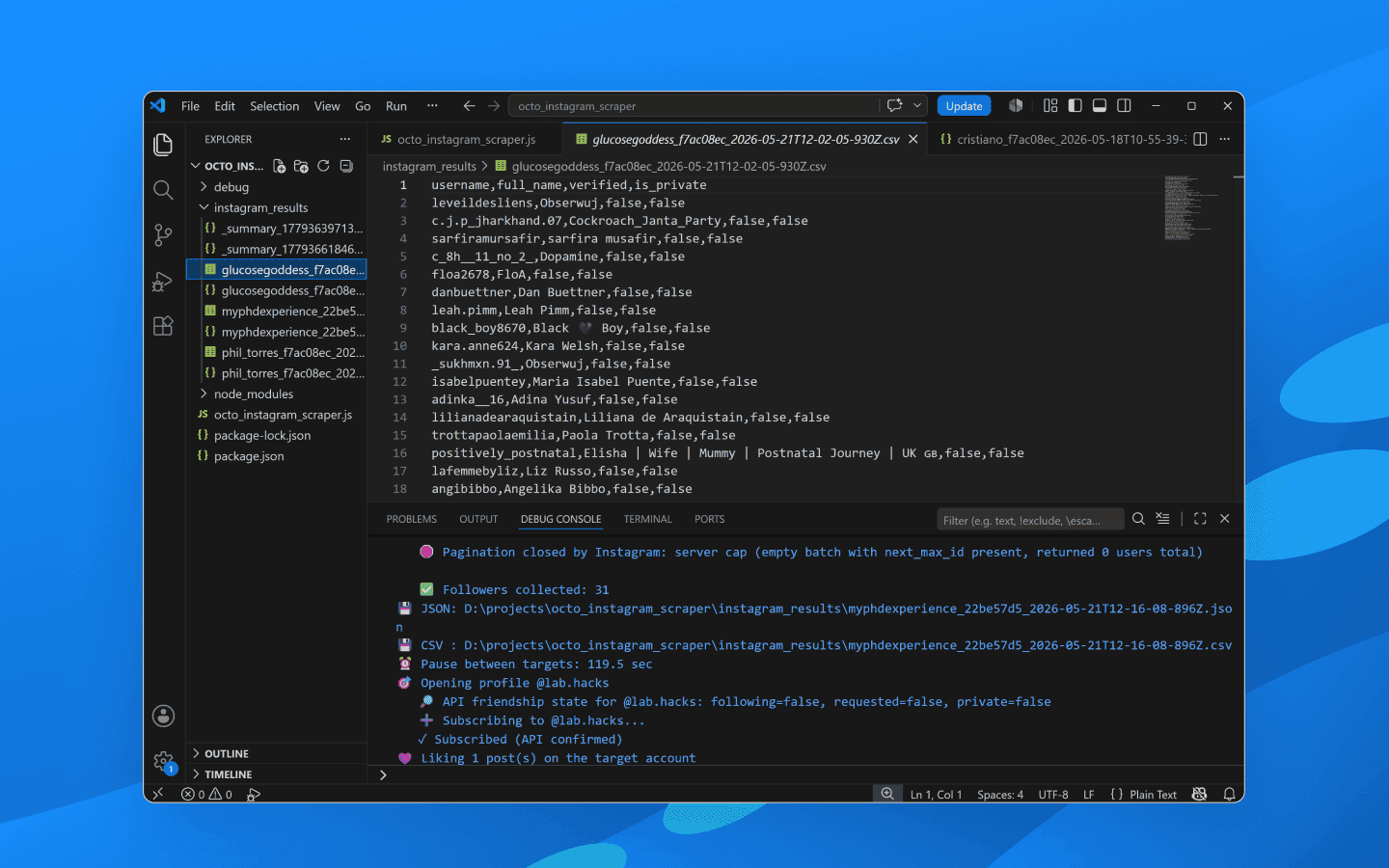Click the octo_instagram_scraper command center search box

click(x=695, y=106)
